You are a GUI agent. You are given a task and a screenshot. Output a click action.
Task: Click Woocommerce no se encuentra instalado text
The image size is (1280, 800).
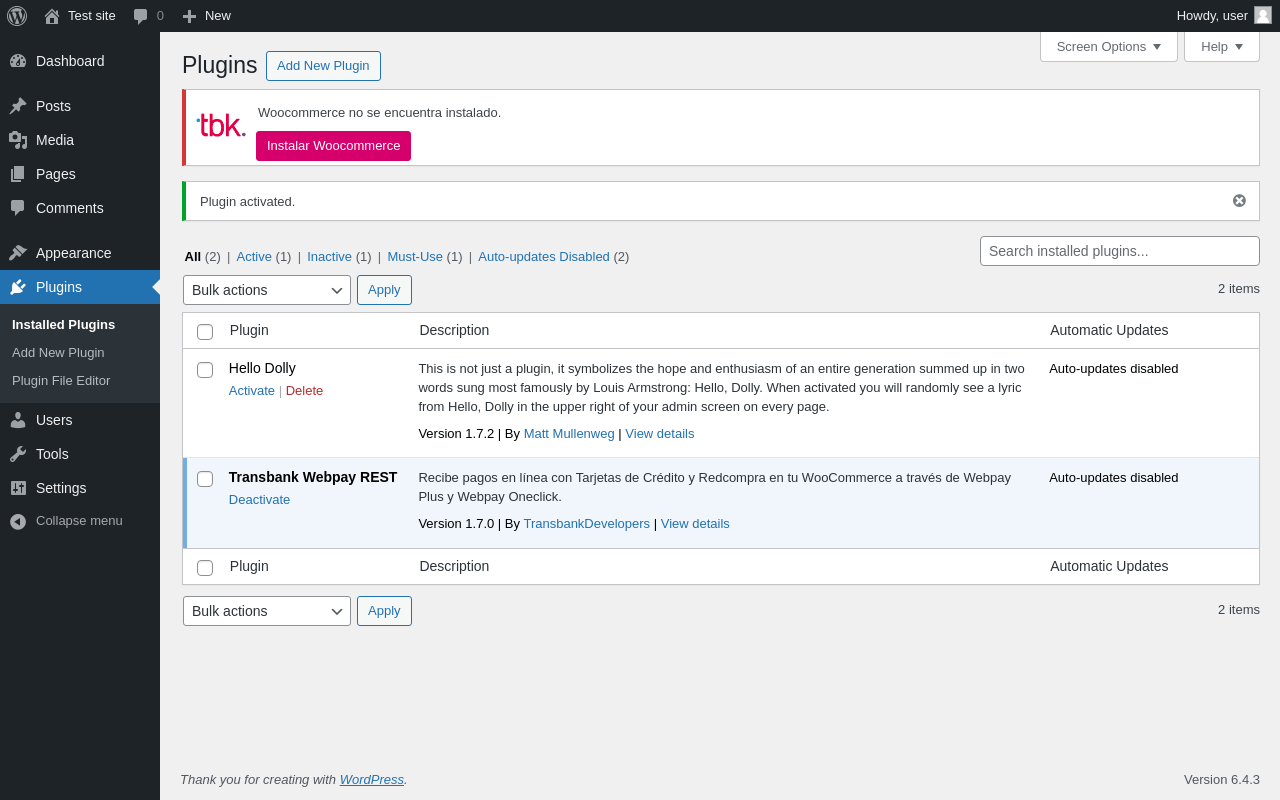coord(380,113)
